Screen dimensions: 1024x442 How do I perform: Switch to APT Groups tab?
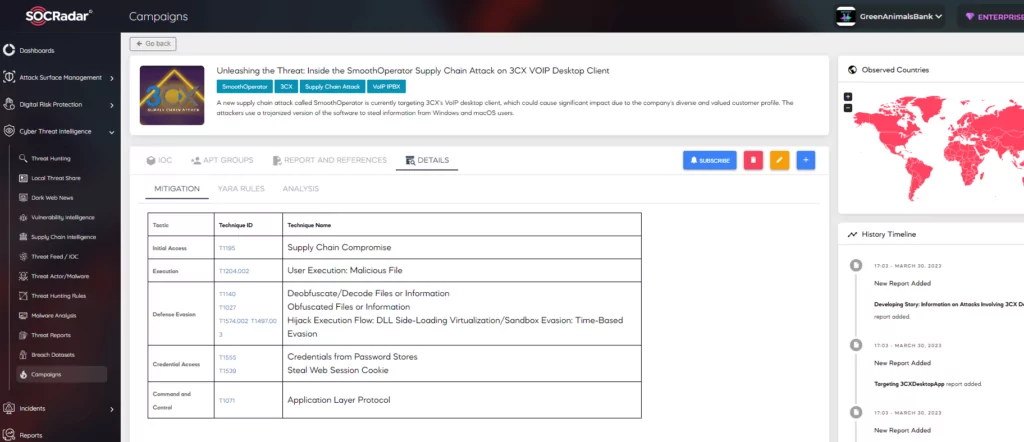coord(222,160)
